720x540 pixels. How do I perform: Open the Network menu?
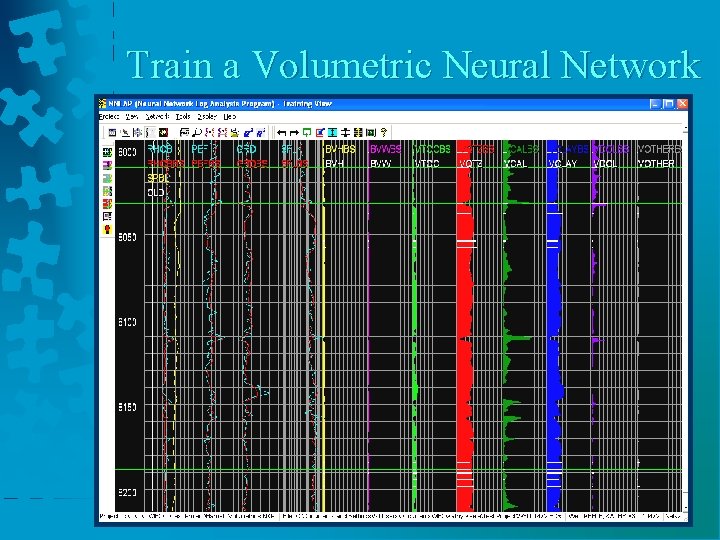click(x=158, y=117)
